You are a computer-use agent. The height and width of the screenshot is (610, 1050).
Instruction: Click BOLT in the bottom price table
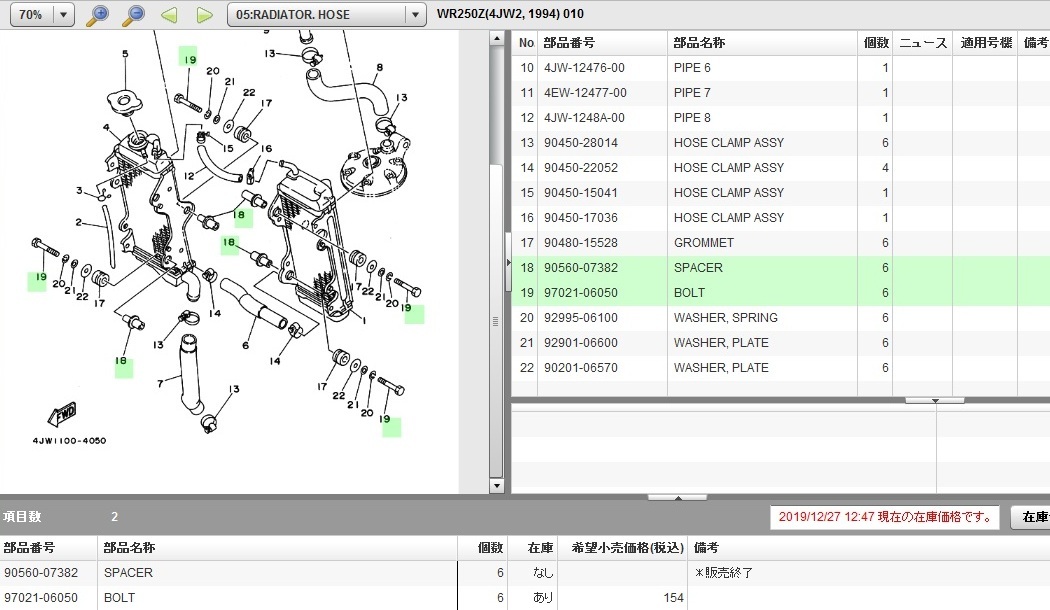pos(119,598)
